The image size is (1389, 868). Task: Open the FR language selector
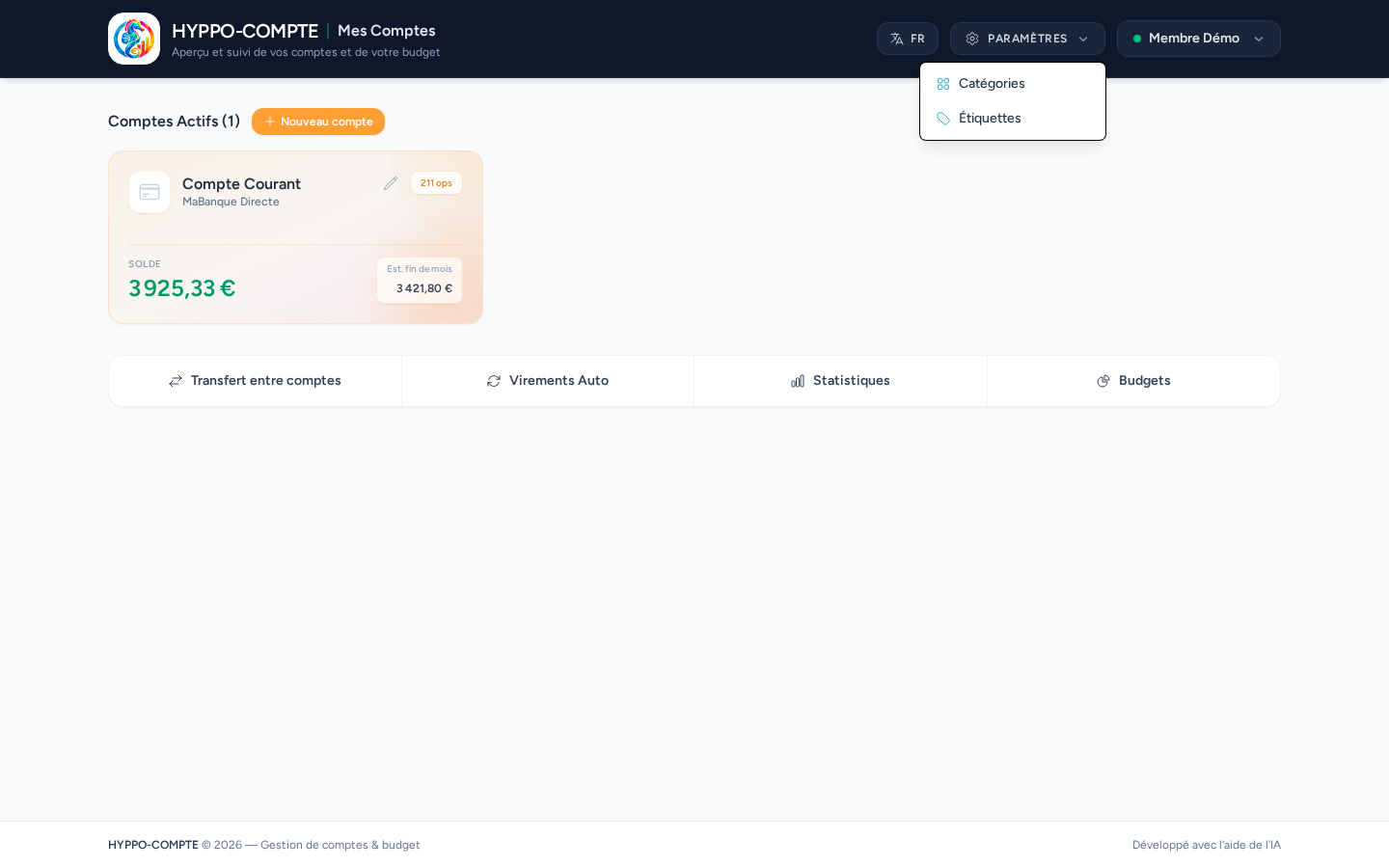(908, 39)
